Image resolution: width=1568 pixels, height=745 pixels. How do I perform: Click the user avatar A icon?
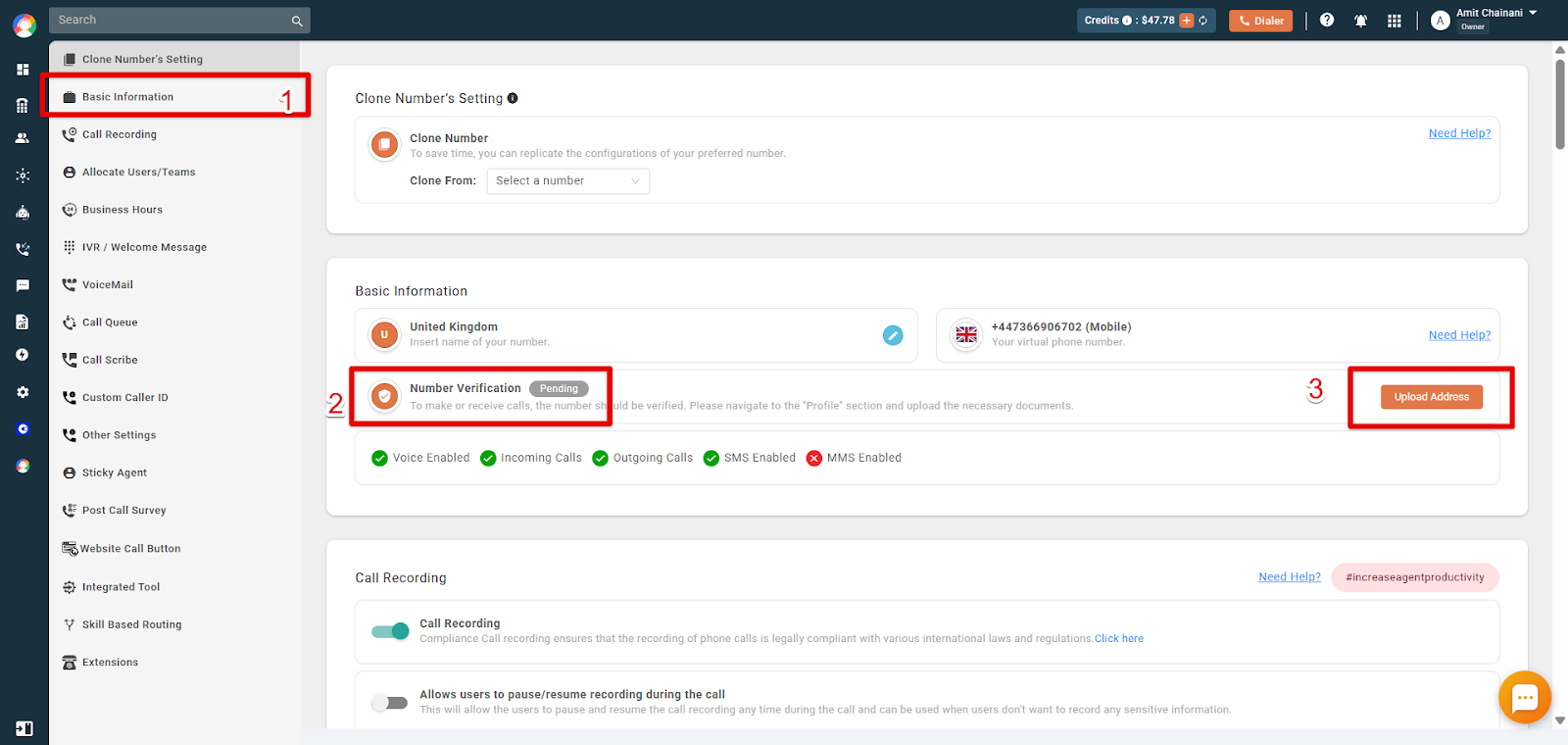coord(1440,21)
